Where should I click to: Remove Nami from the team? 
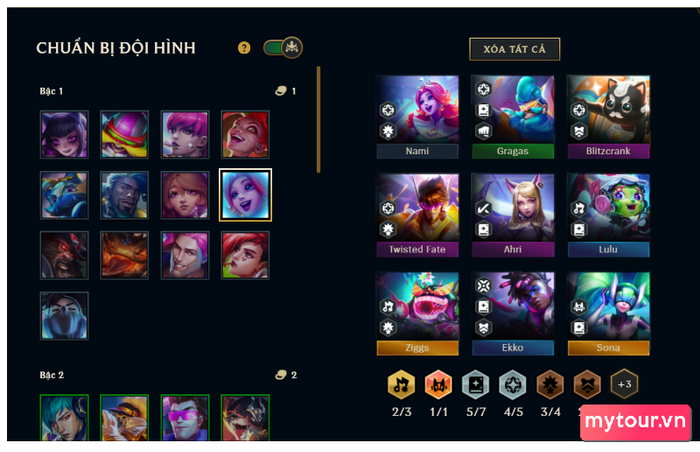pos(417,117)
